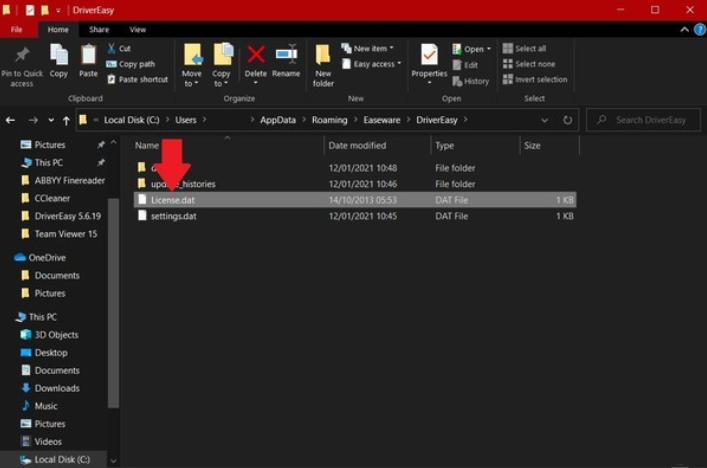Click Select none

click(x=529, y=64)
